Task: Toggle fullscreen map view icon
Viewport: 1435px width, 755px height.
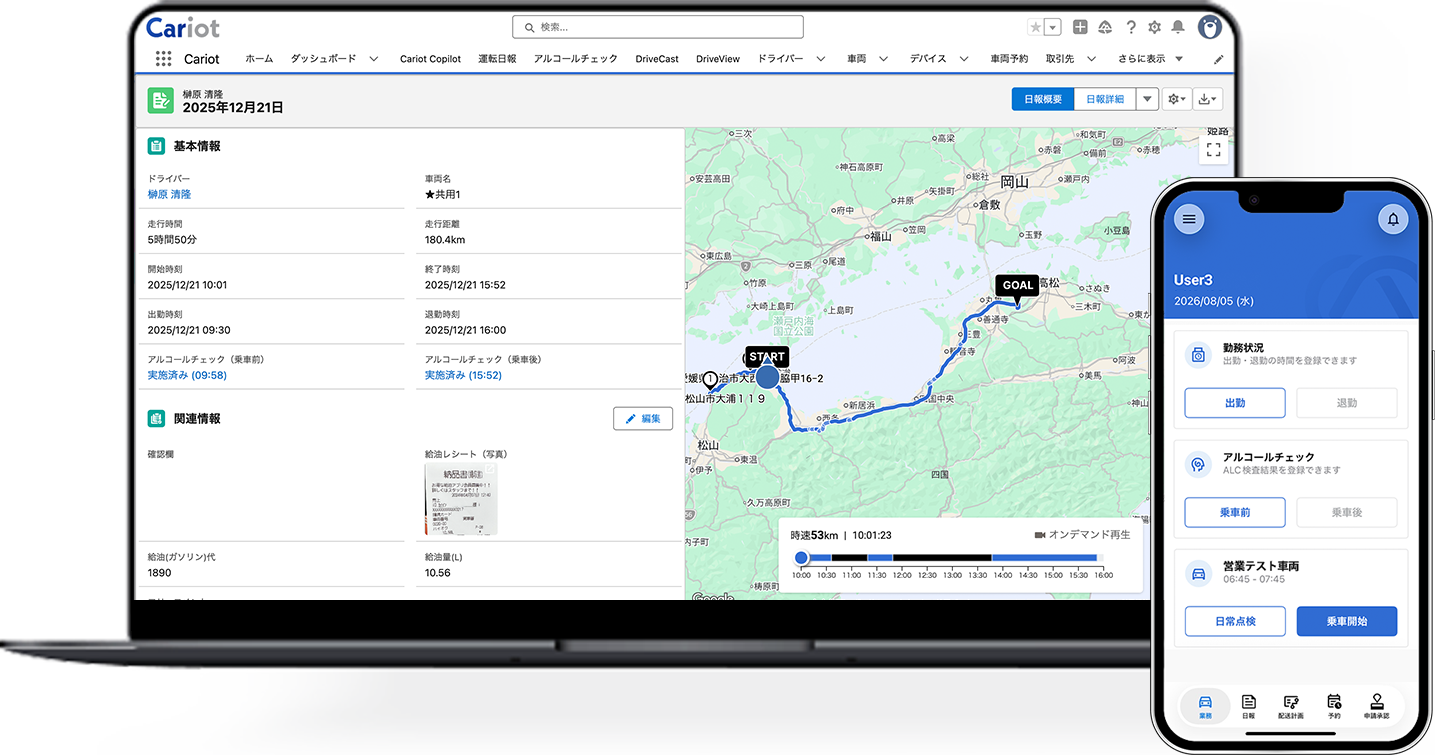Action: pyautogui.click(x=1214, y=150)
